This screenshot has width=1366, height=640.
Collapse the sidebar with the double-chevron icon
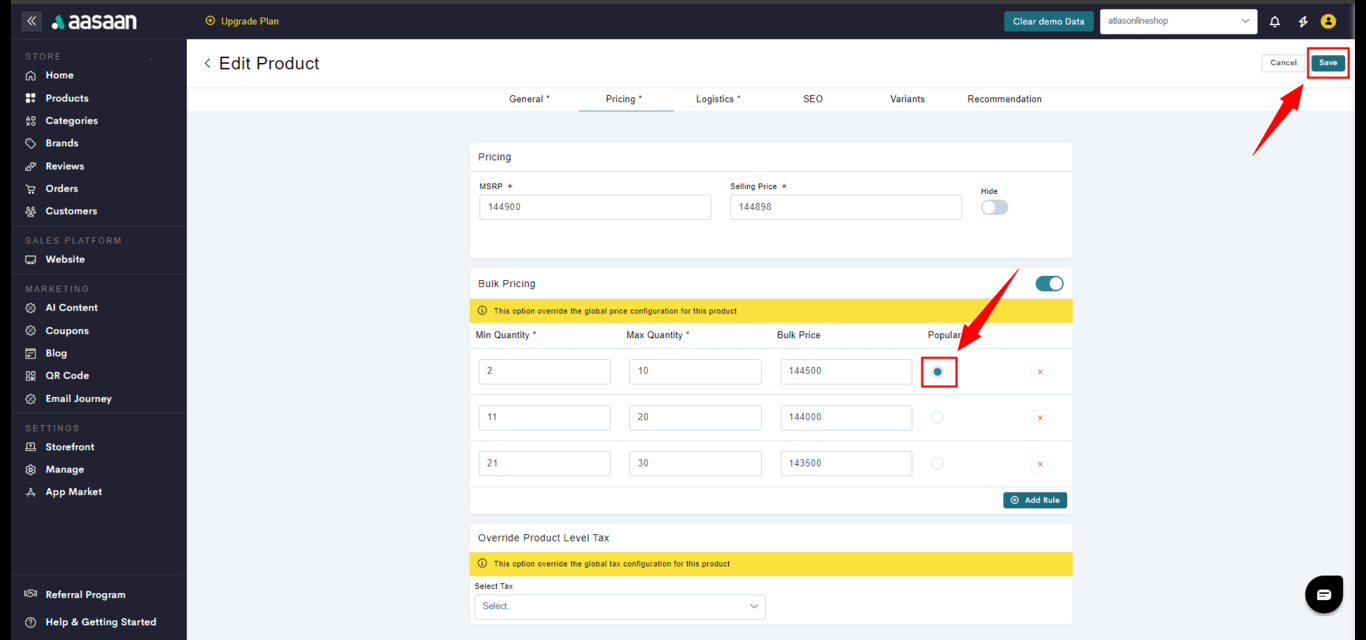click(32, 21)
